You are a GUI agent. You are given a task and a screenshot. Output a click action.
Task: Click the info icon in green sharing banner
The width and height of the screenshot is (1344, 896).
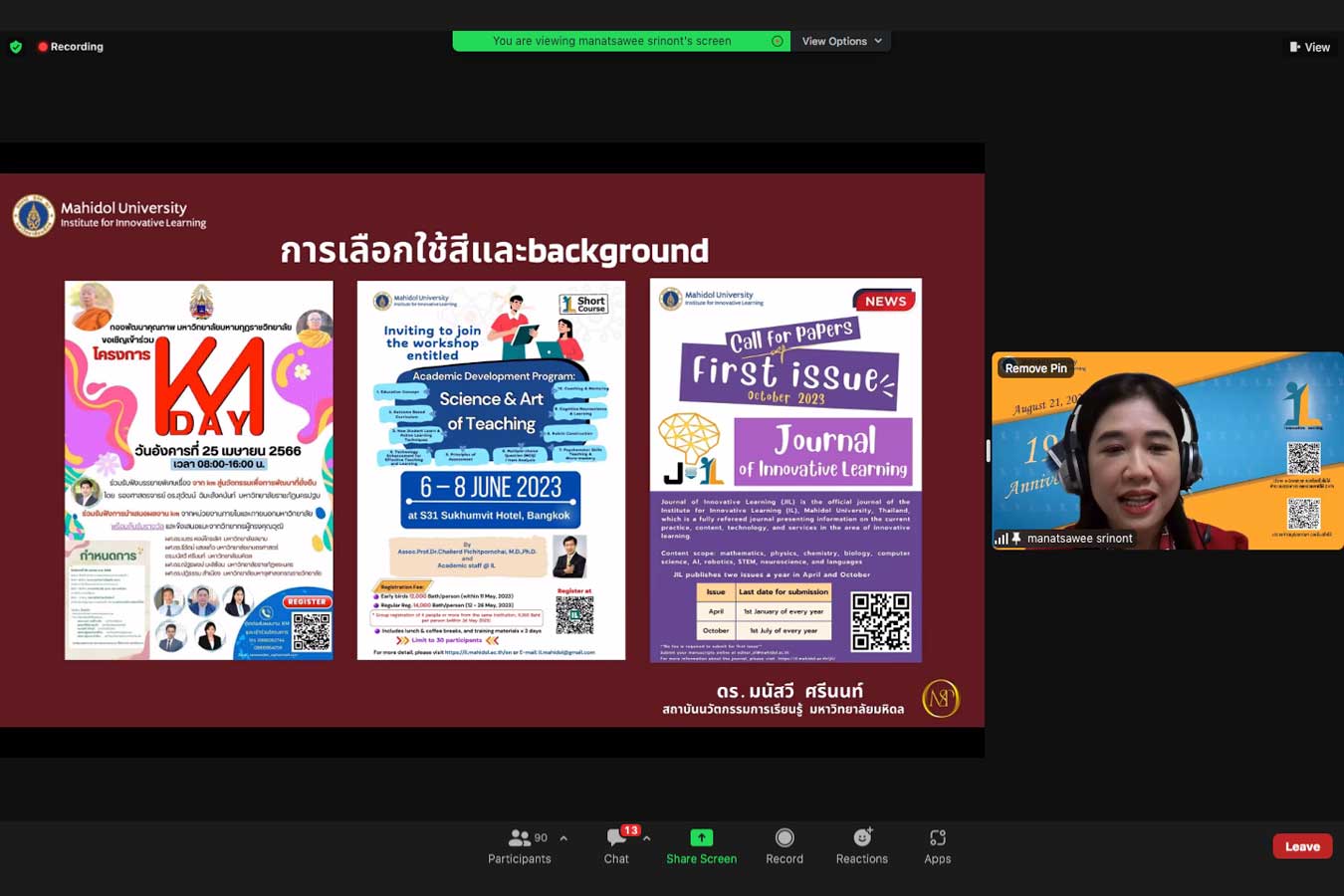[777, 41]
